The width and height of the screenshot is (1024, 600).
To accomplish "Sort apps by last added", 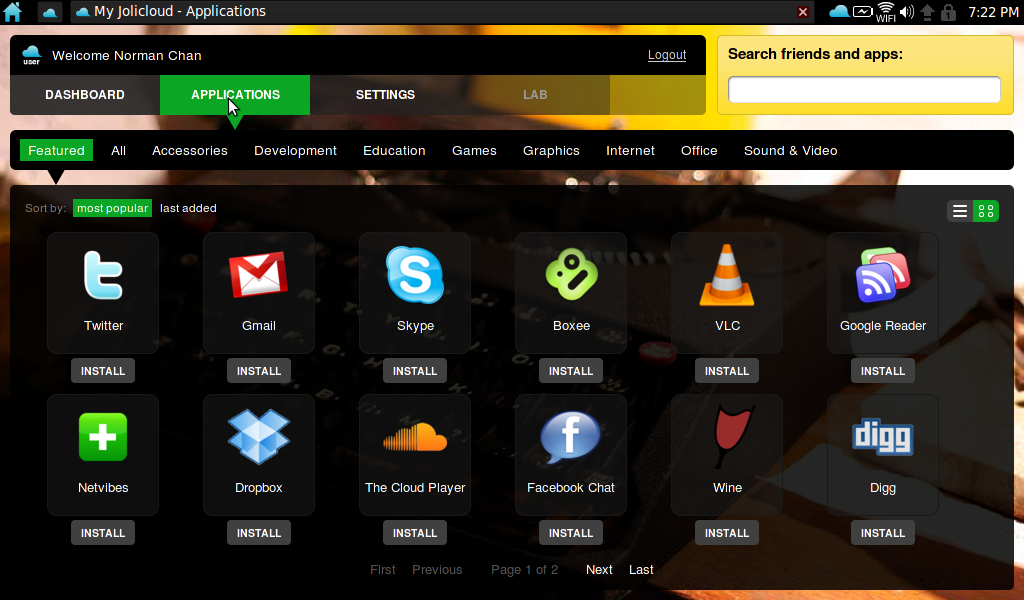I will [x=188, y=208].
